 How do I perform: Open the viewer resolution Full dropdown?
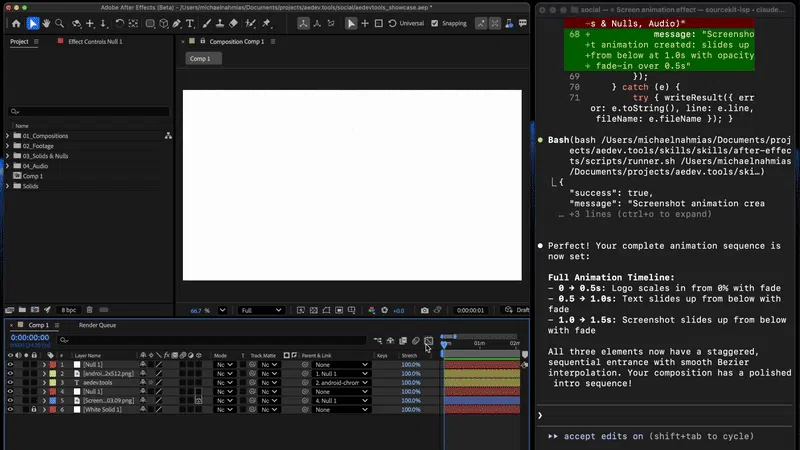(x=261, y=310)
